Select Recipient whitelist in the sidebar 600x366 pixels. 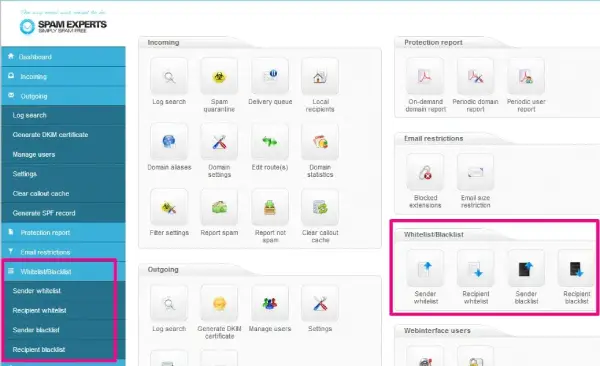click(64, 310)
